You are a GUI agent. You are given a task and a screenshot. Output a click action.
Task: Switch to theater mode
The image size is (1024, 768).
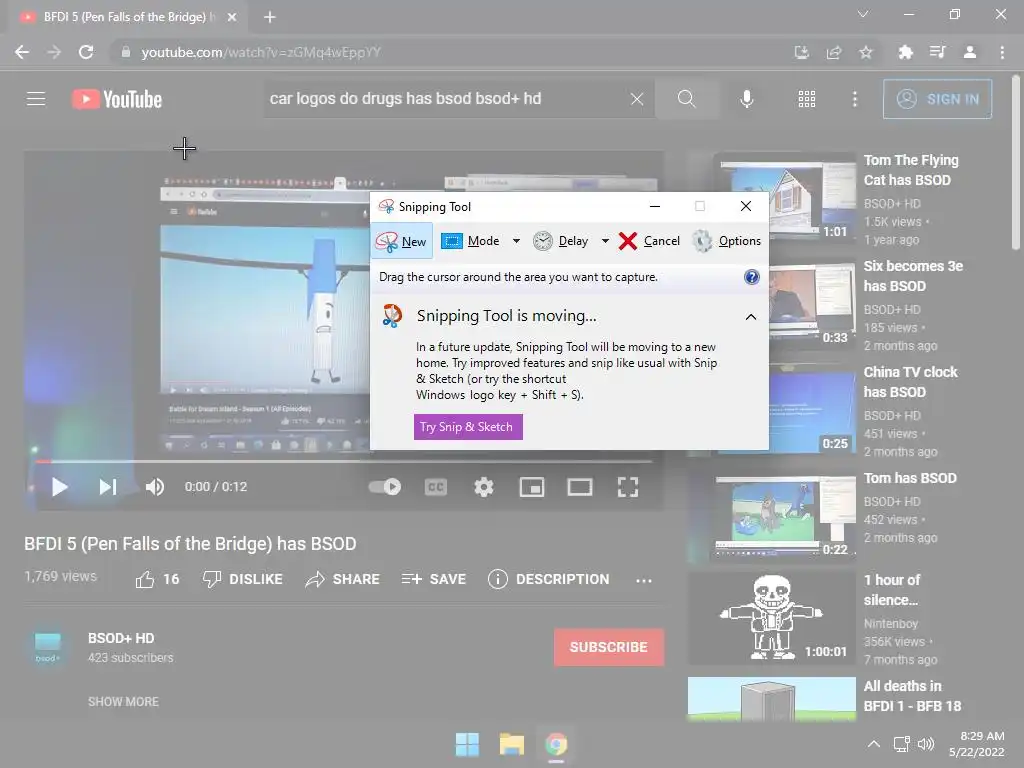click(x=579, y=487)
